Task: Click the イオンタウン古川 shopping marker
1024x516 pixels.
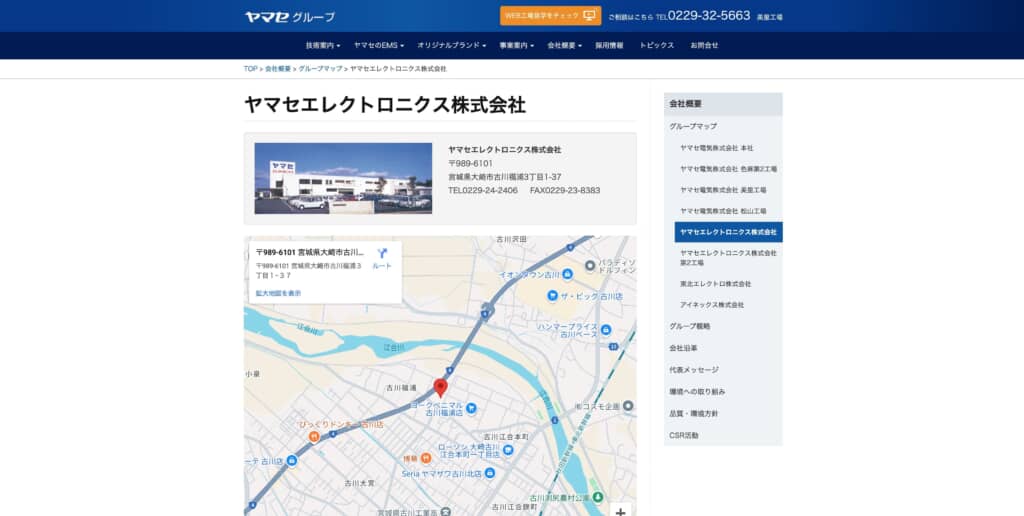Action: click(568, 274)
